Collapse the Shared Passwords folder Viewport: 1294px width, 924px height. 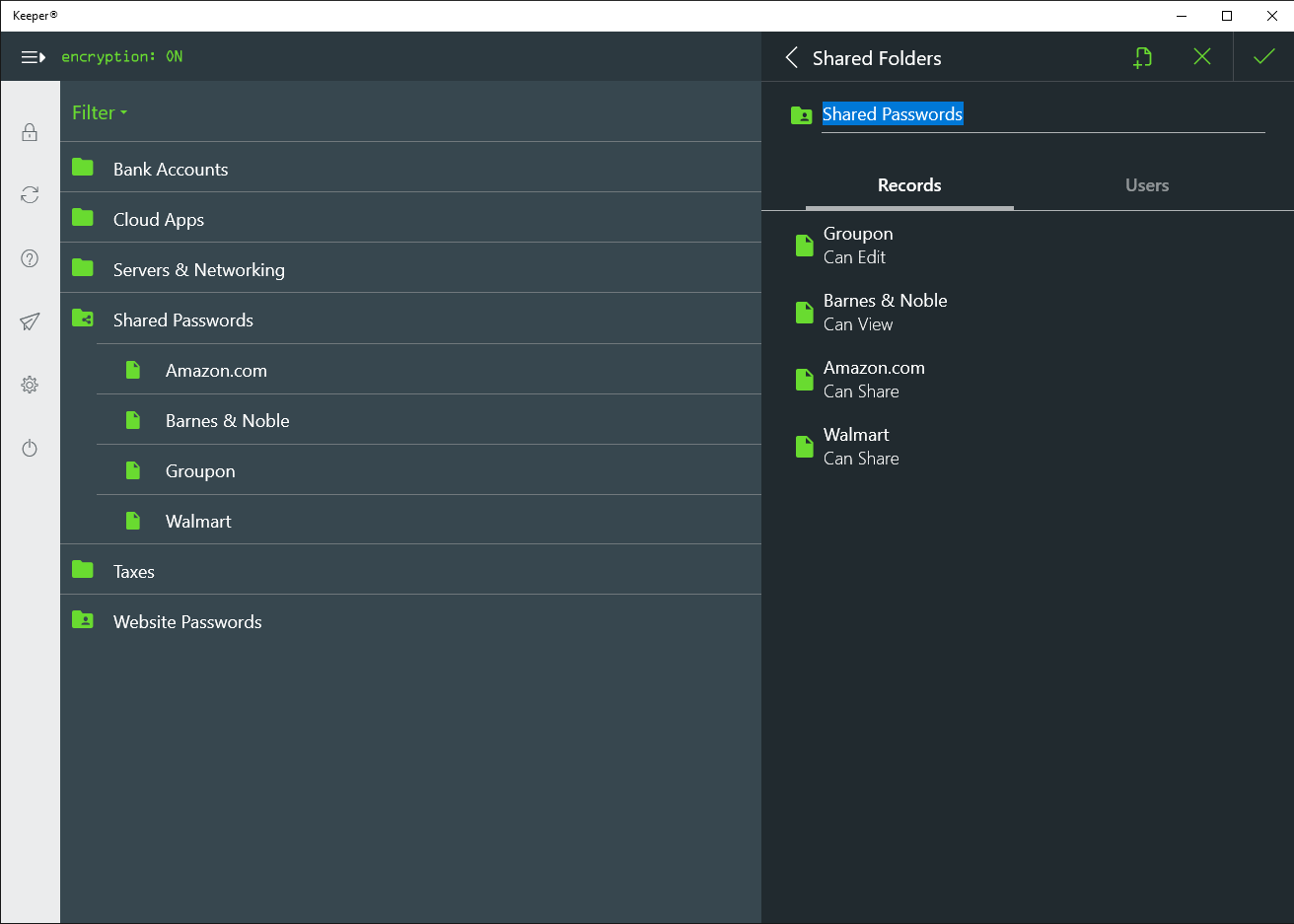(182, 320)
